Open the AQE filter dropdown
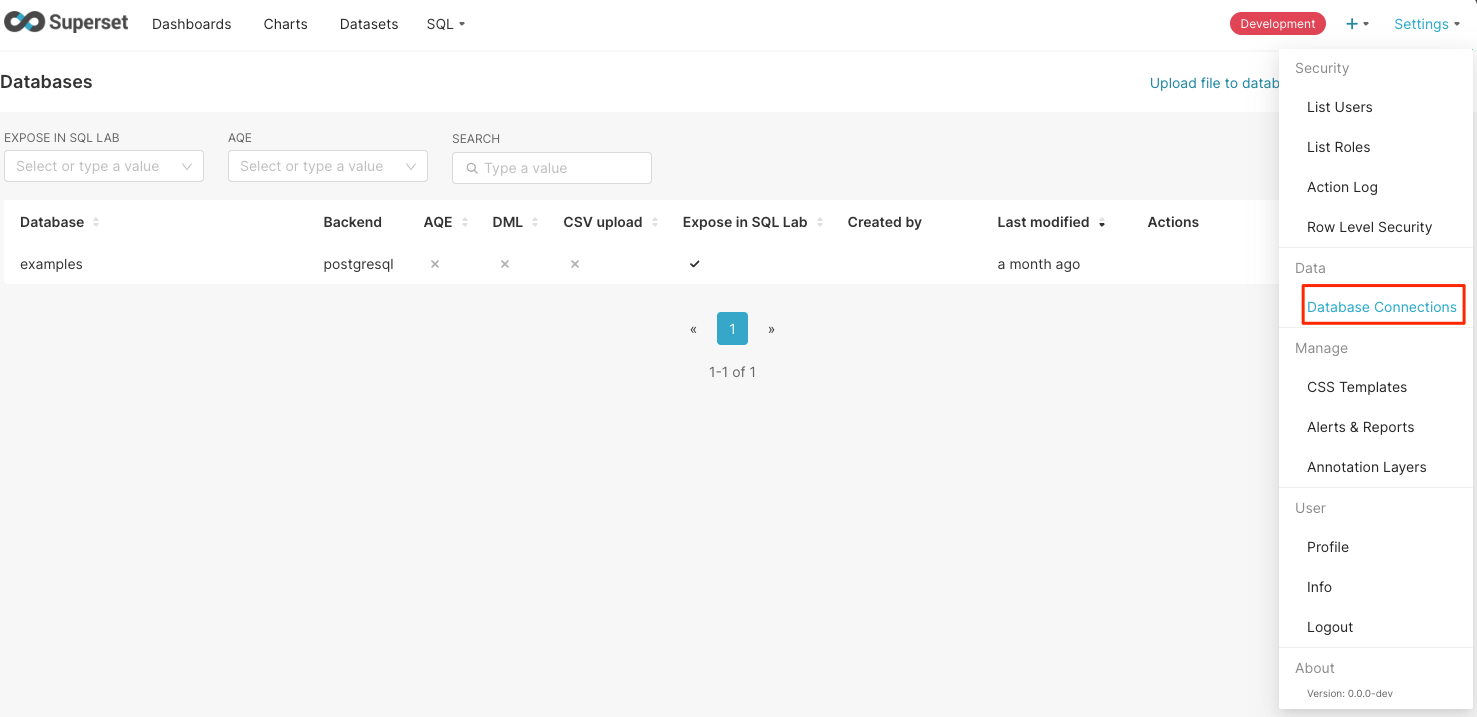Viewport: 1477px width, 717px height. [x=328, y=166]
